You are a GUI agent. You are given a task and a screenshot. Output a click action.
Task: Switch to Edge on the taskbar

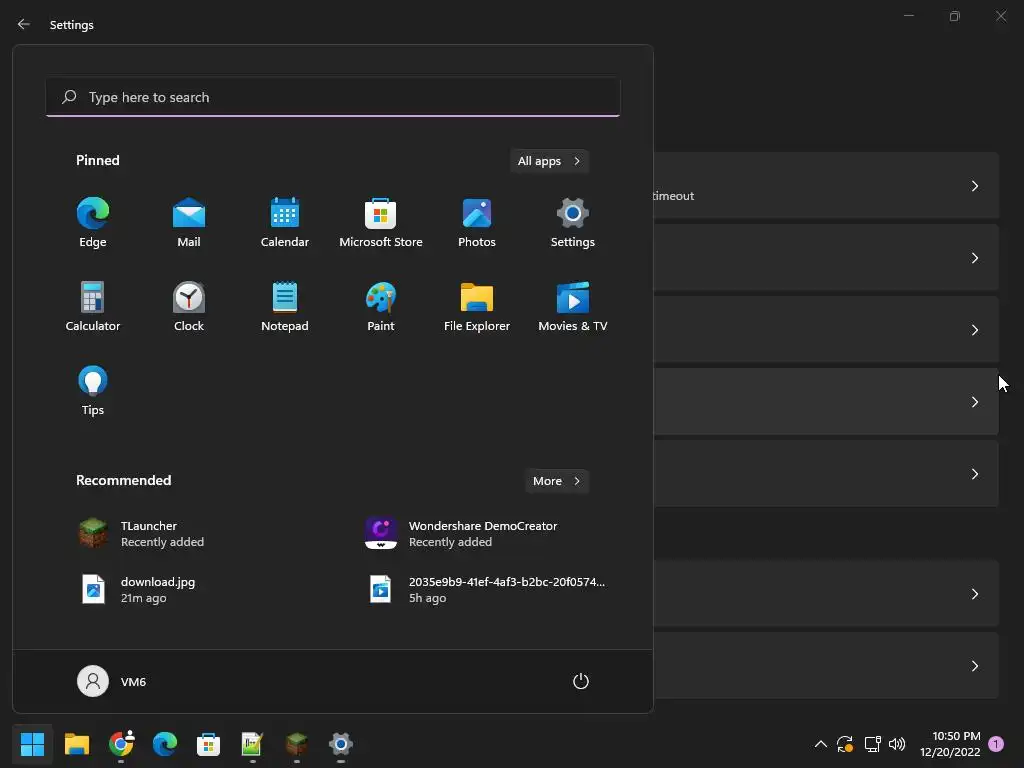pos(165,744)
